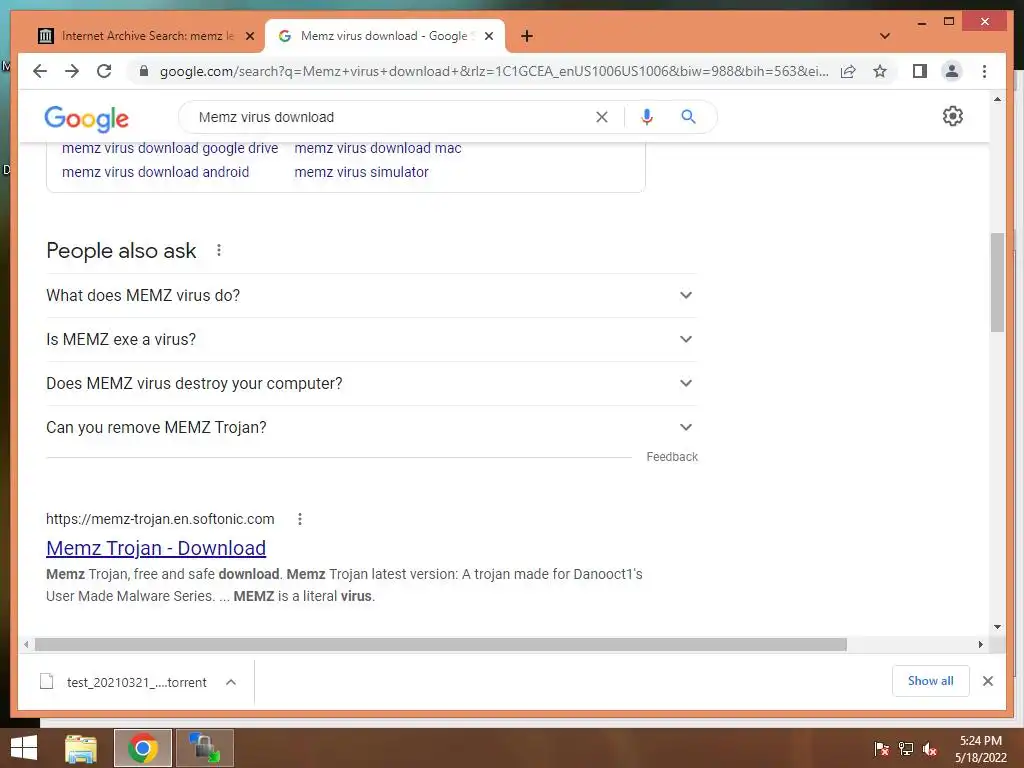Open Action Center flag tray icon

[x=881, y=749]
